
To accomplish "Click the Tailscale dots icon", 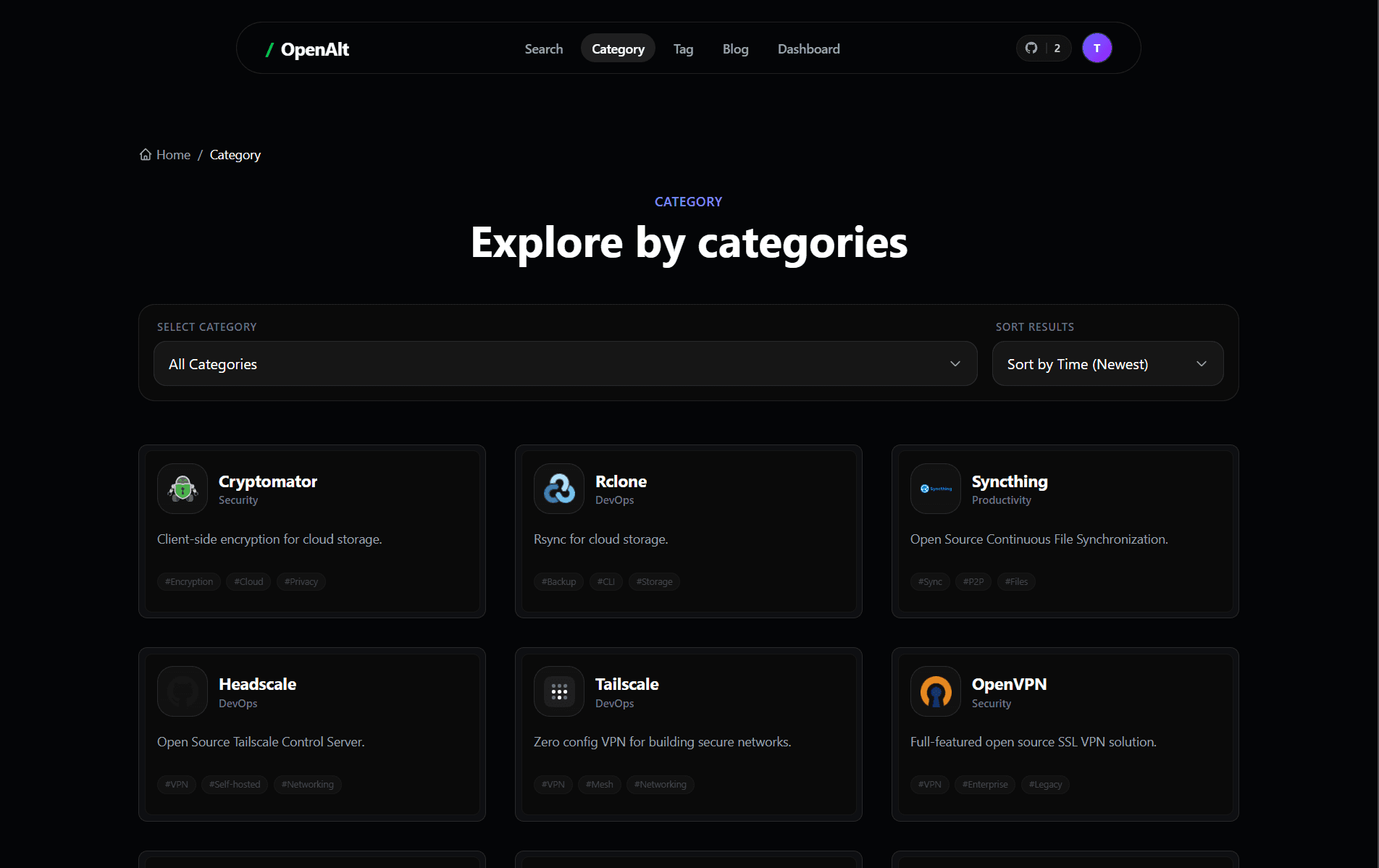I will point(559,691).
